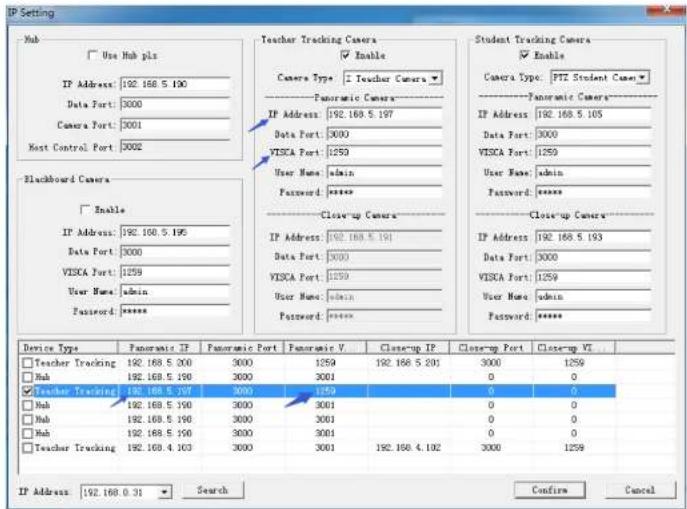Tick Enable under Blackboard Camera
Viewport: 687px width, 509px height.
[x=85, y=209]
